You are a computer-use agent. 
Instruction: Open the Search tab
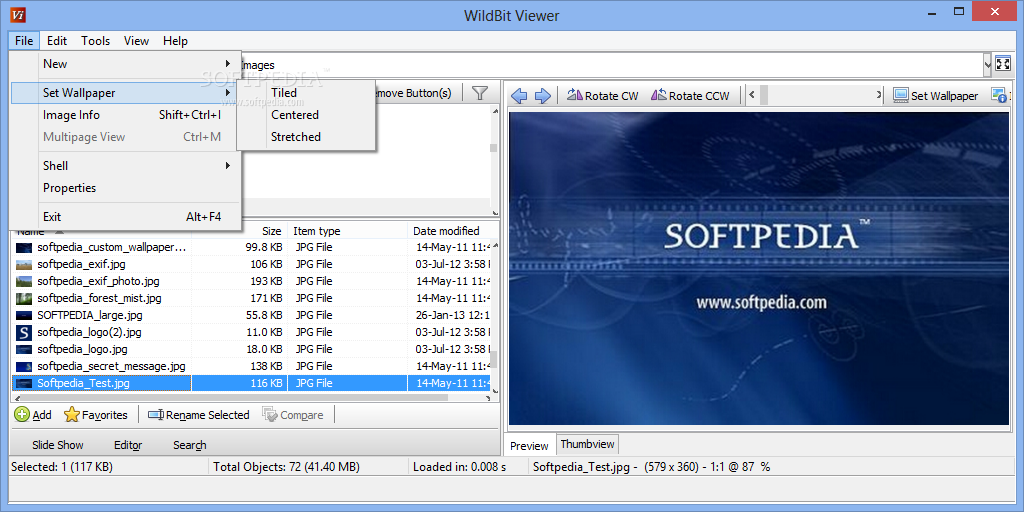[x=189, y=445]
